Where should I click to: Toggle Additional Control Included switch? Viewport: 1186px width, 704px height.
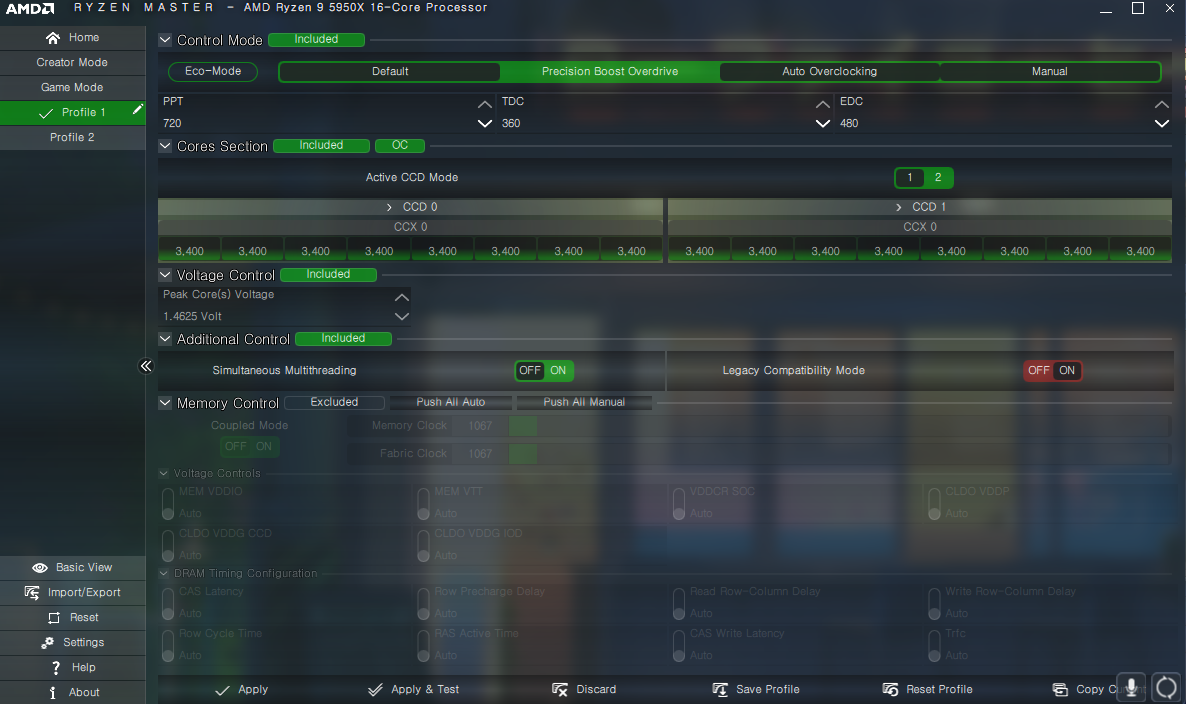(x=343, y=339)
